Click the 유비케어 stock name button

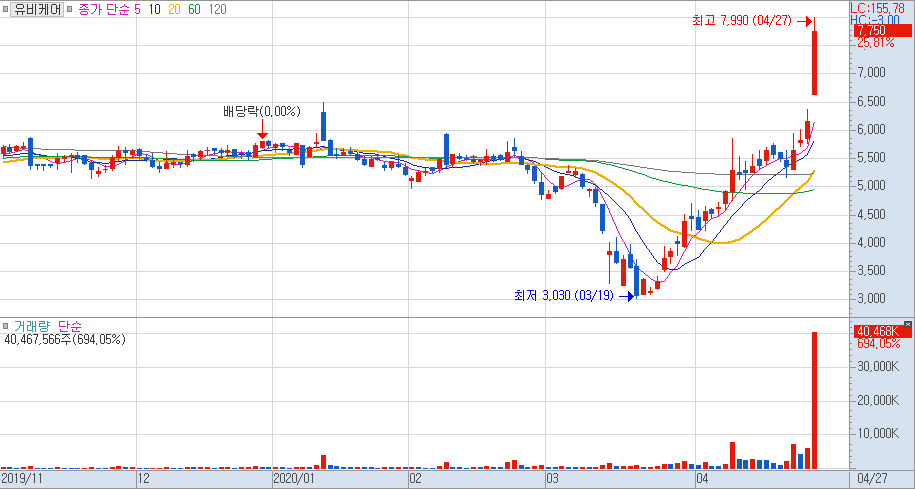coord(37,9)
